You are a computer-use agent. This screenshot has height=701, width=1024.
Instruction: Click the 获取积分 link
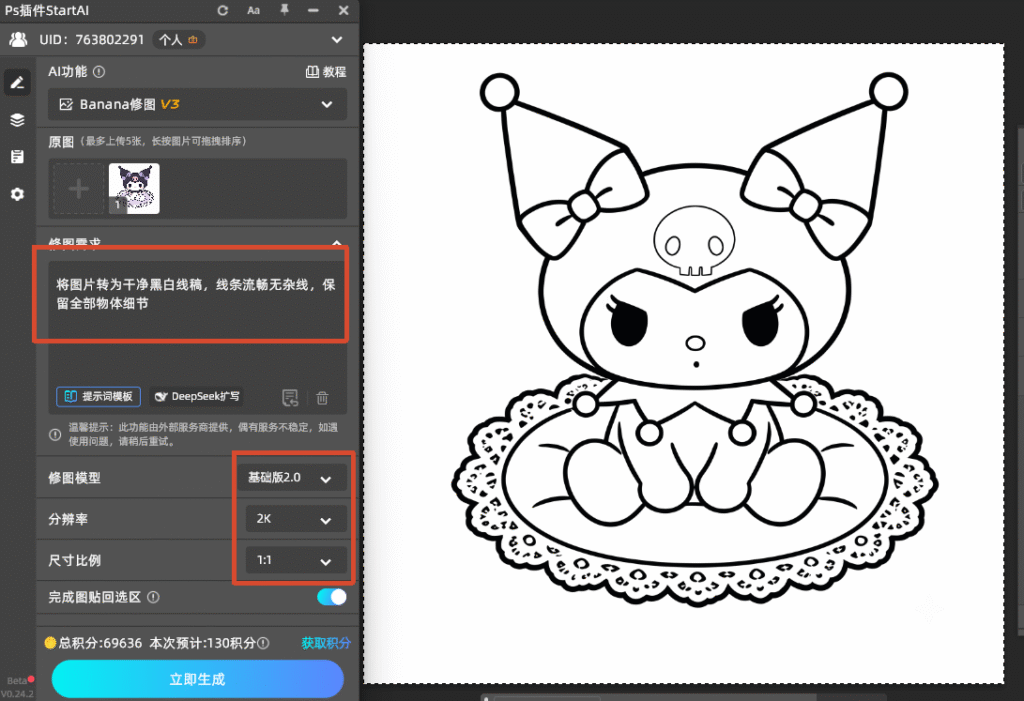pyautogui.click(x=326, y=644)
